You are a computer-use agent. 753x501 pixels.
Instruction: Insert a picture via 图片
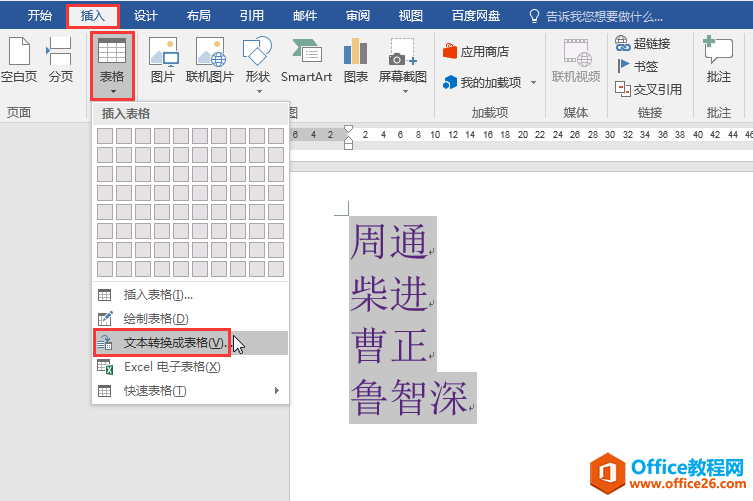(163, 60)
